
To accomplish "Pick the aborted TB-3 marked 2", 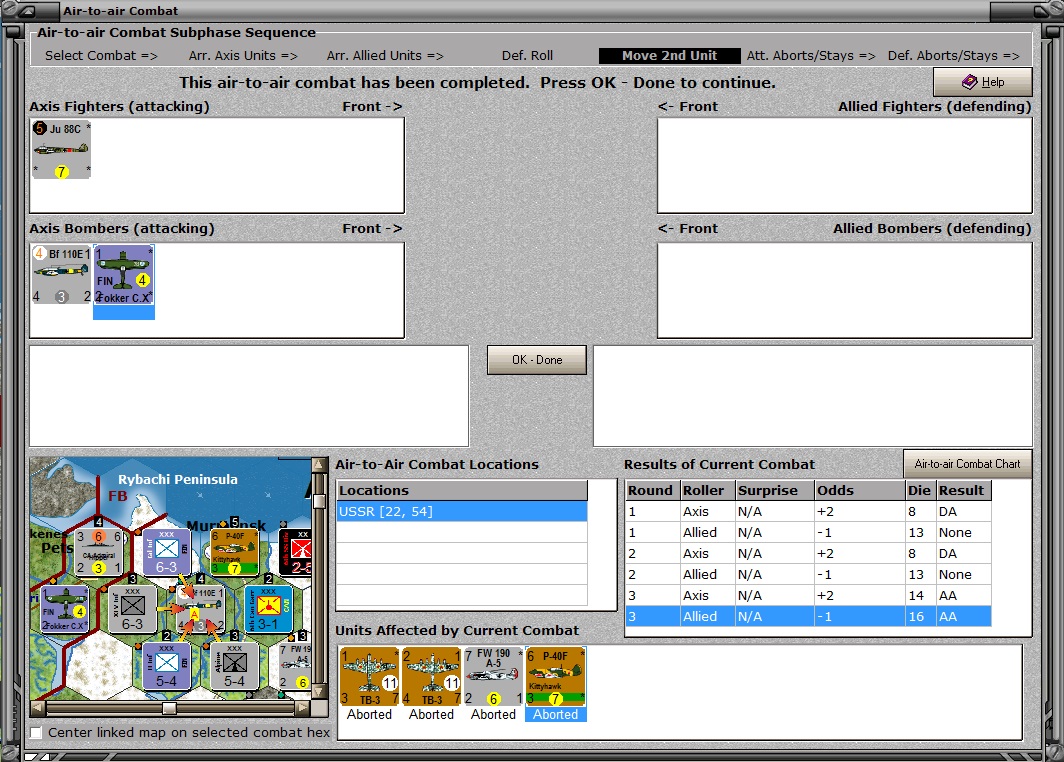I will [x=432, y=677].
